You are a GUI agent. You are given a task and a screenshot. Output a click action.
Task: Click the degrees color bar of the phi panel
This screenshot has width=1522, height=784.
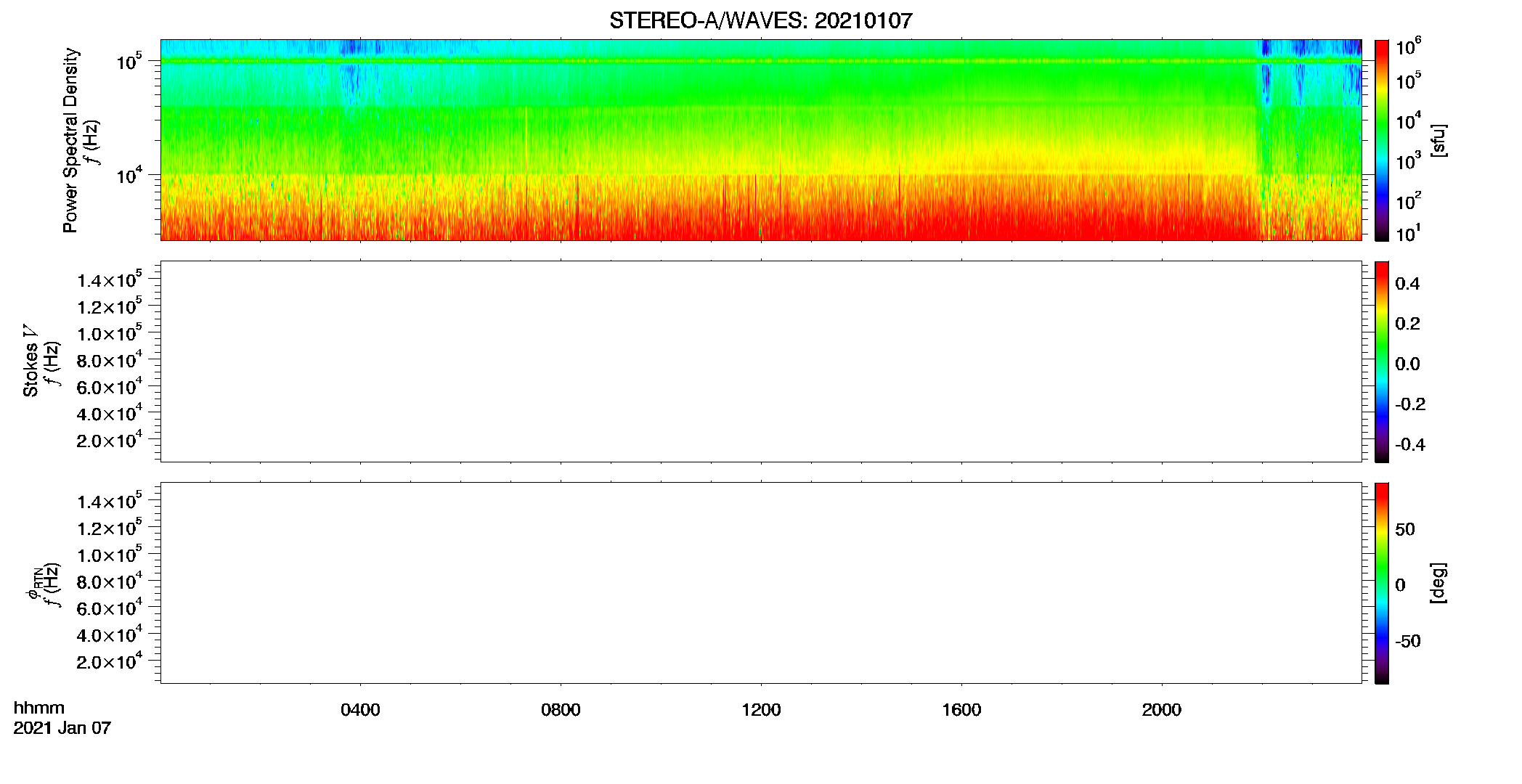[x=1382, y=583]
